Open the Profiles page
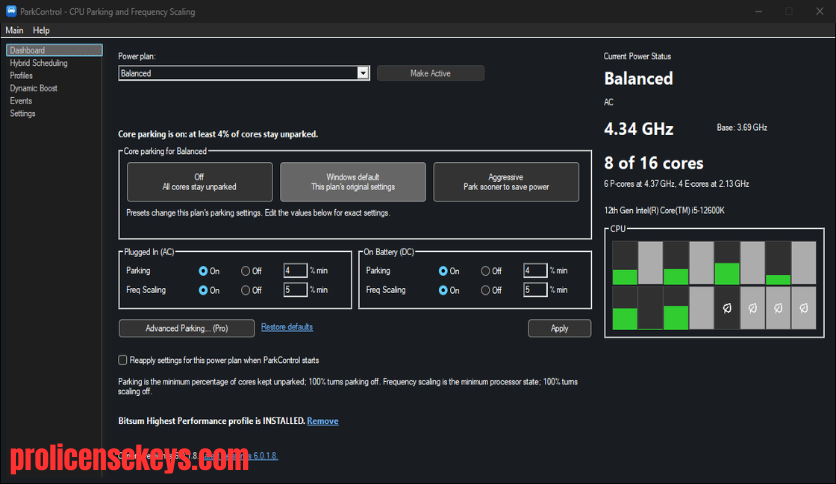 21,76
